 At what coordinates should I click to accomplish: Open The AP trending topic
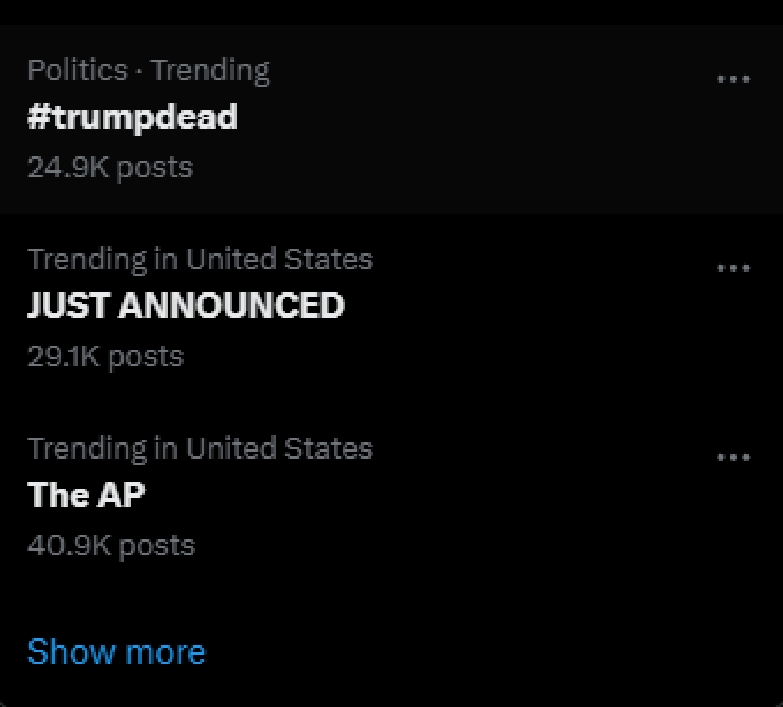[x=86, y=494]
